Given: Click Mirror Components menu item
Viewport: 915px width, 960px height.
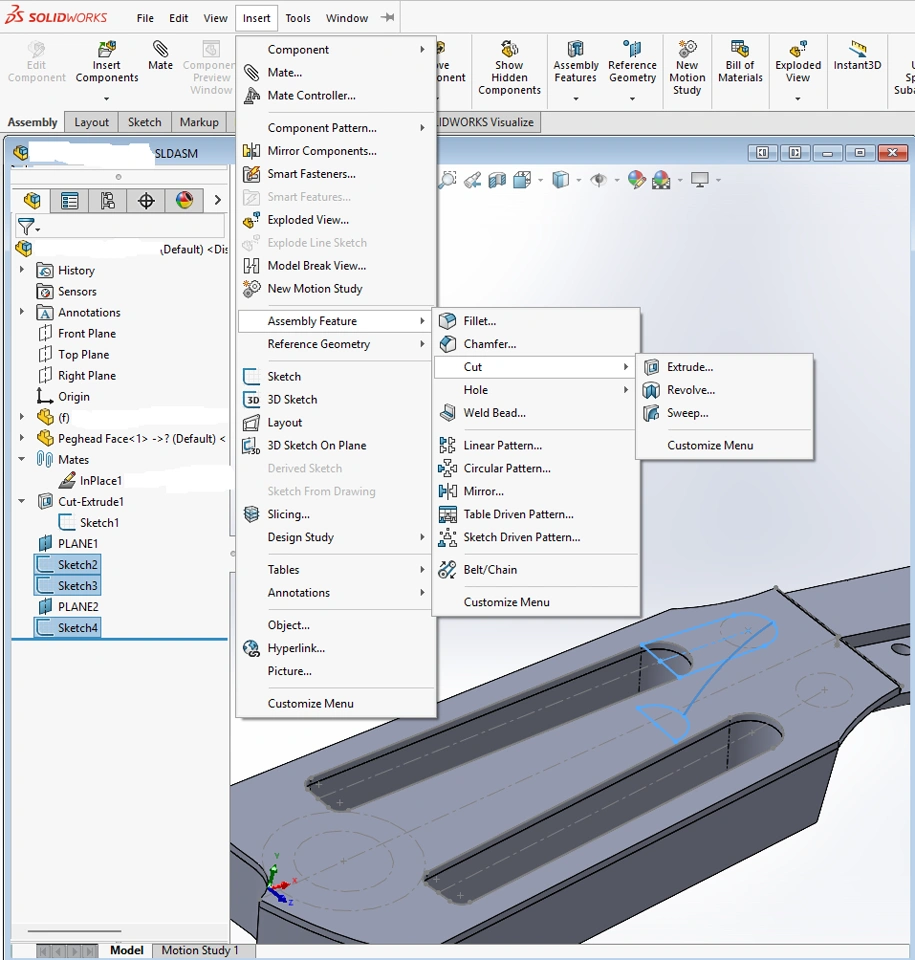Looking at the screenshot, I should click(336, 151).
